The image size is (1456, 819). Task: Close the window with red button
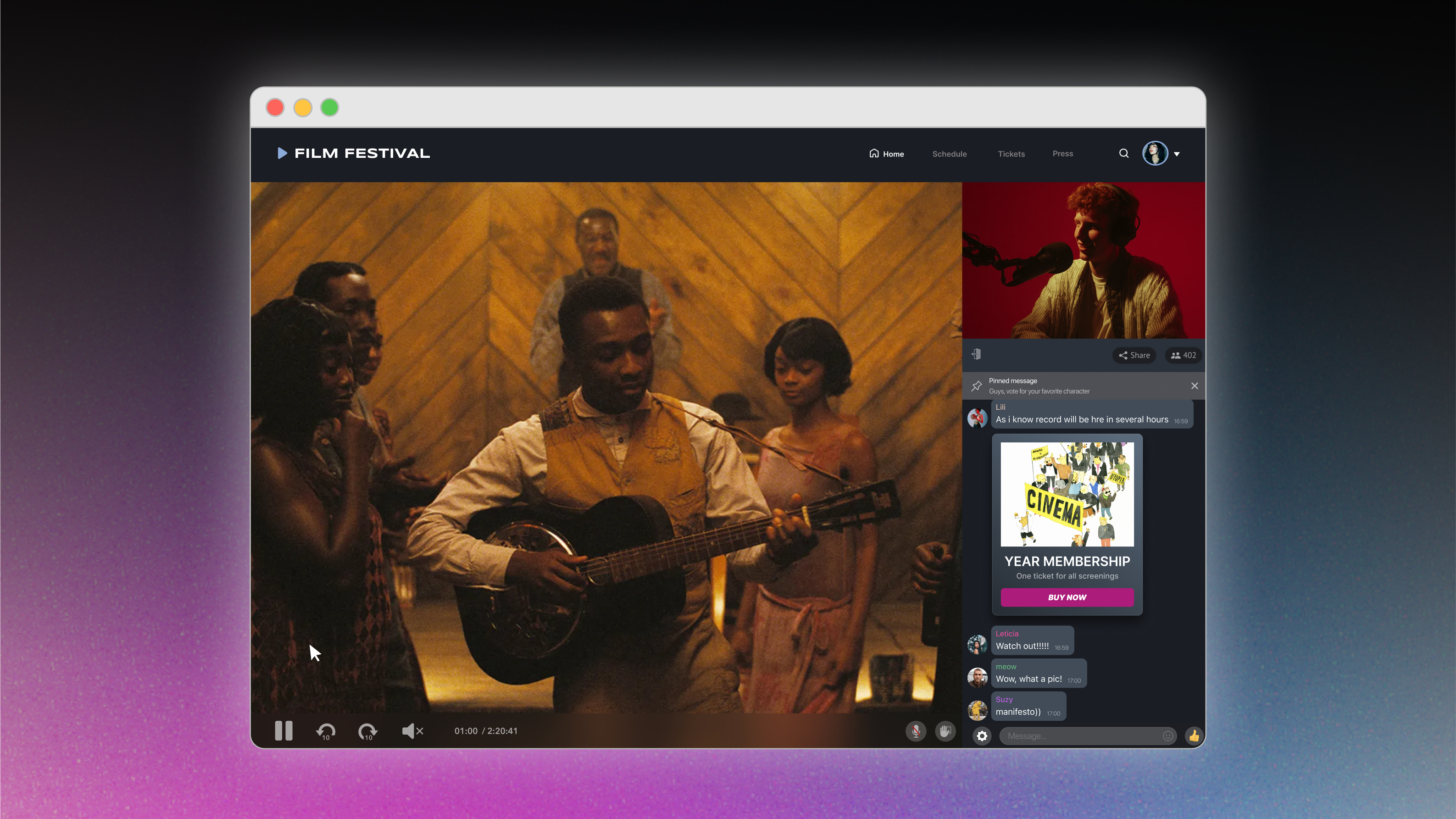(x=275, y=107)
